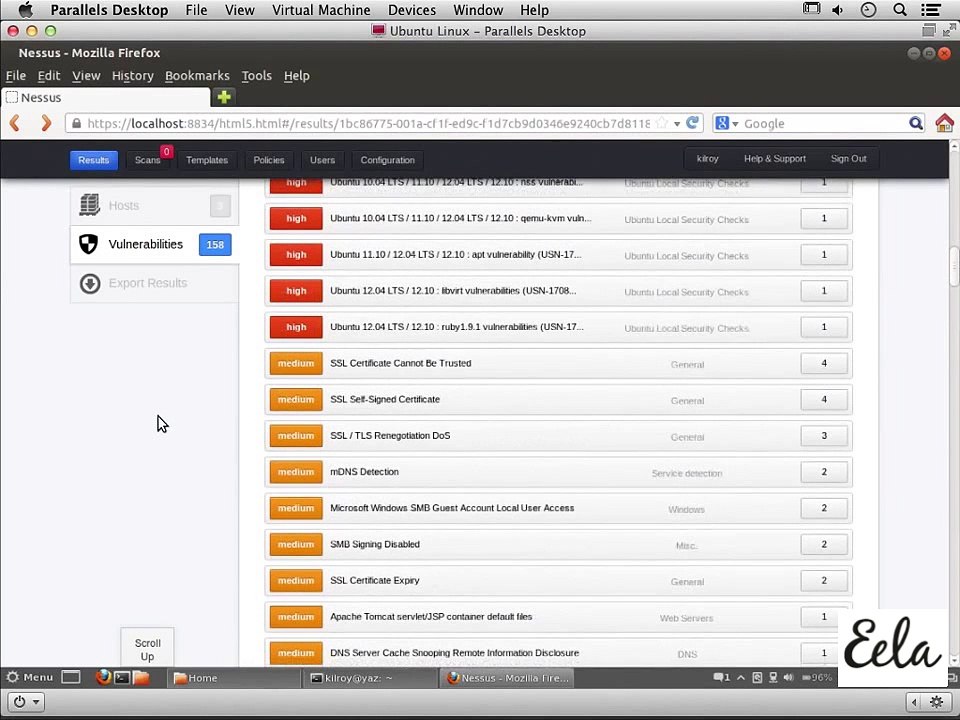The height and width of the screenshot is (720, 960).
Task: Click the network tray icon
Action: point(773,677)
